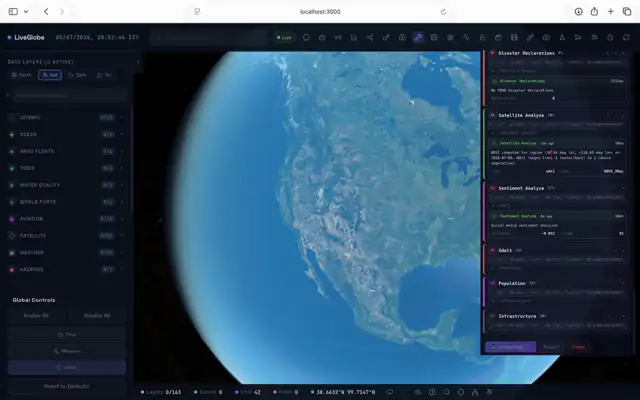The width and height of the screenshot is (640, 400).
Task: Expand the Argo Floats category chevron
Action: click(x=122, y=151)
